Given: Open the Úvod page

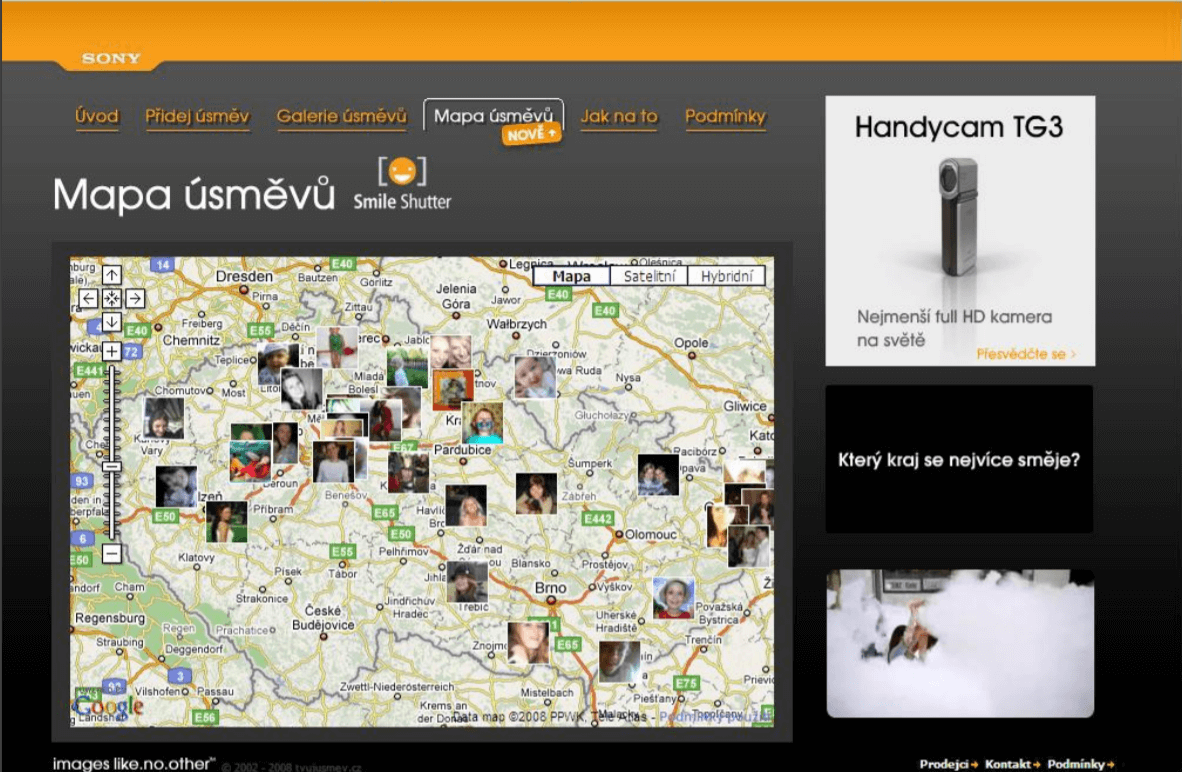Looking at the screenshot, I should point(96,116).
